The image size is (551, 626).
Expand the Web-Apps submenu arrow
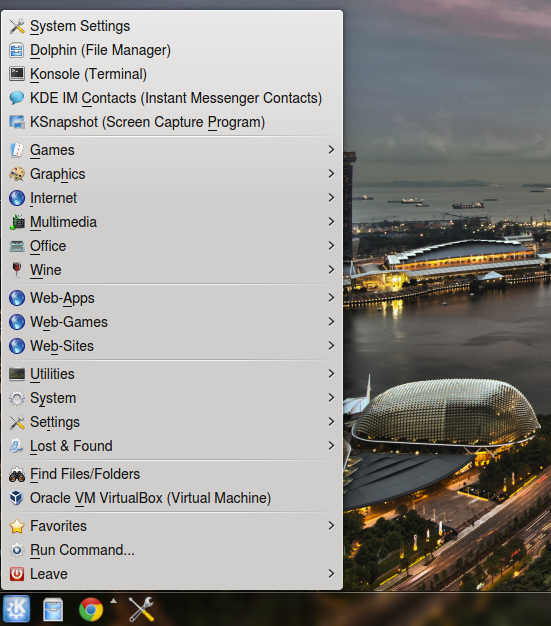[x=331, y=297]
